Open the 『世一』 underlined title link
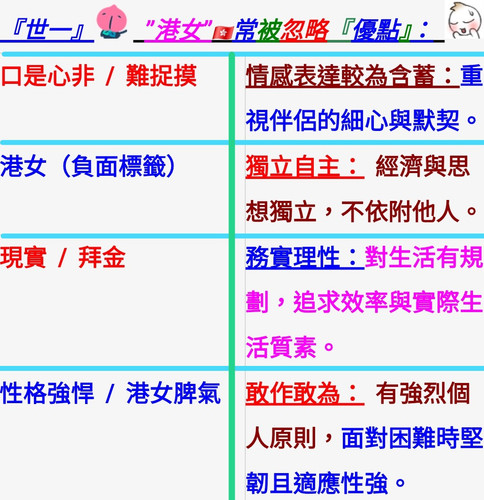Viewport: 484px width, 500px height. [x=48, y=31]
